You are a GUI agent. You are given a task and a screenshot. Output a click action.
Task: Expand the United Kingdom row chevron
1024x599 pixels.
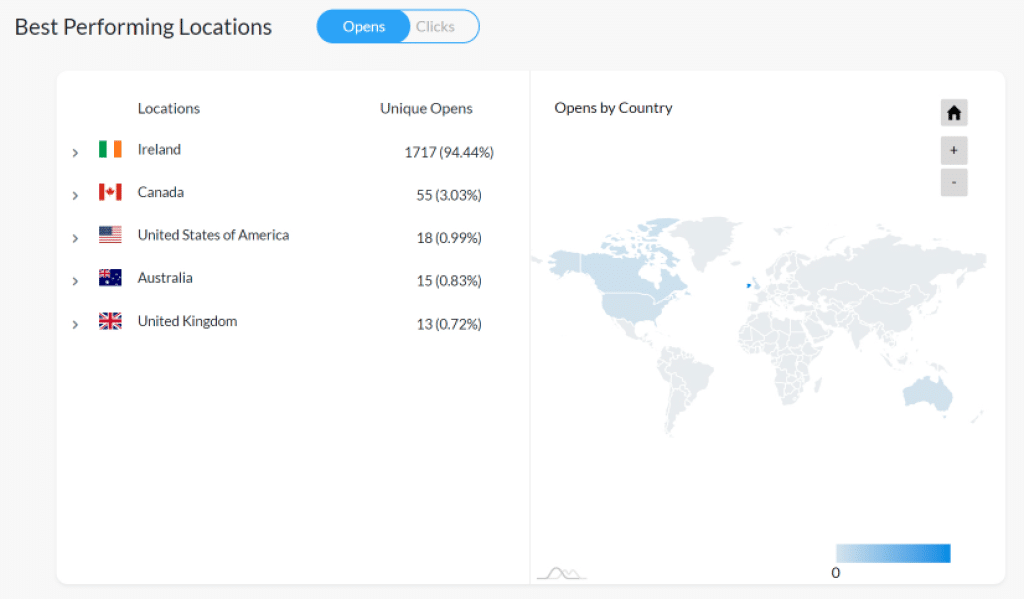(75, 325)
